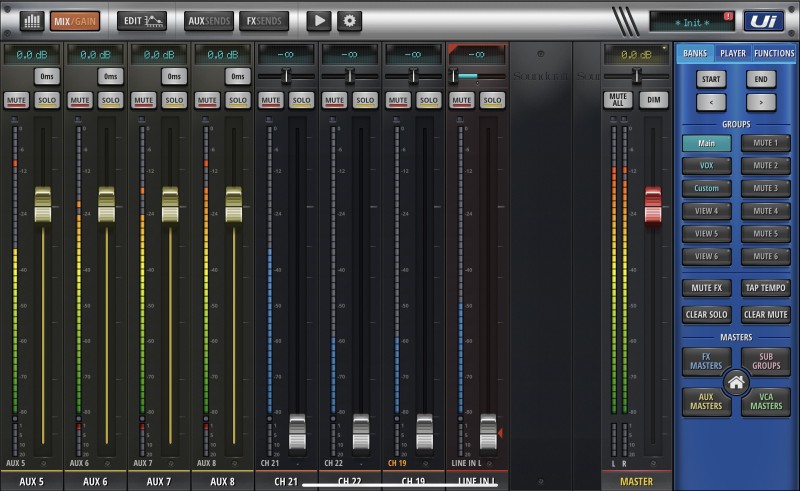Mute the AUX 5 channel

(x=16, y=100)
